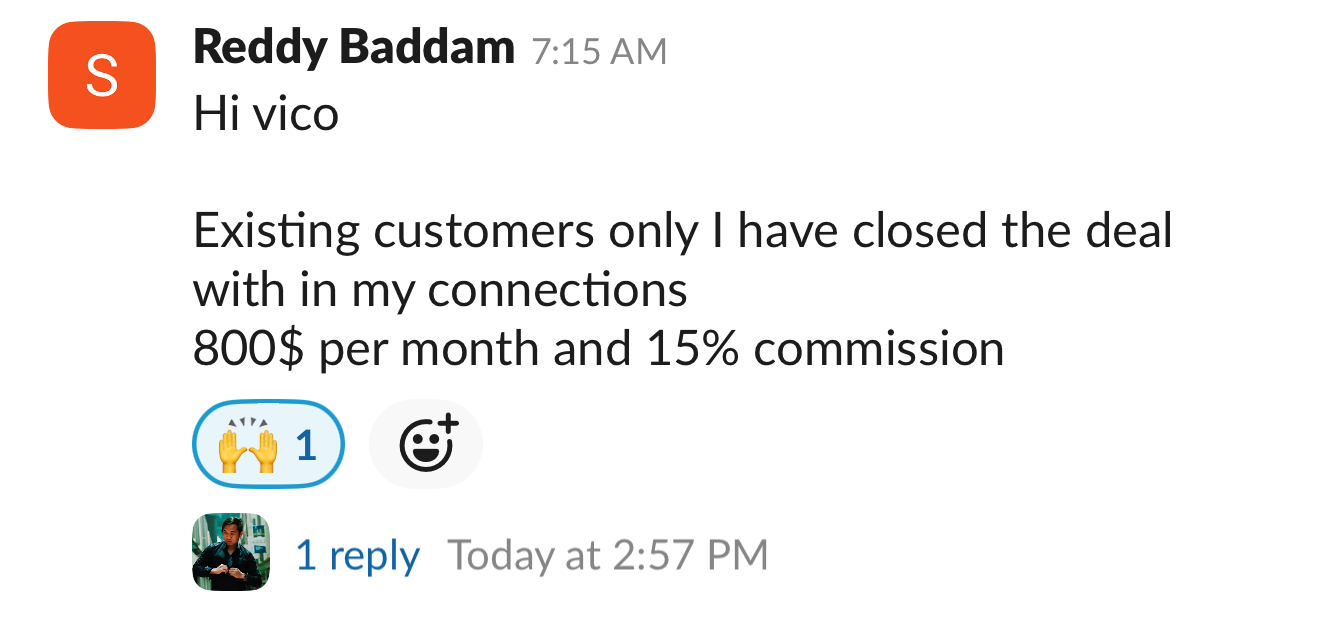Image resolution: width=1320 pixels, height=629 pixels.
Task: Click the Hi vico greeting text
Action: pyautogui.click(x=266, y=115)
